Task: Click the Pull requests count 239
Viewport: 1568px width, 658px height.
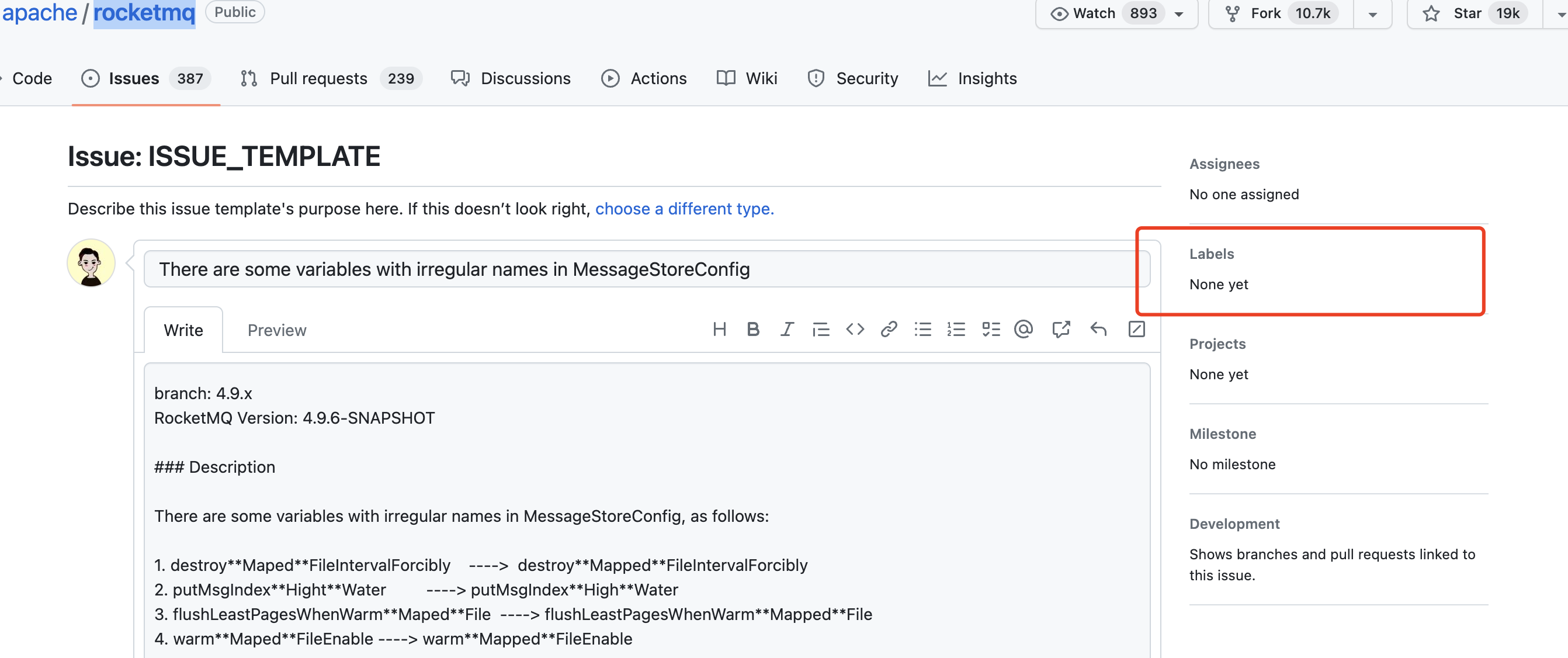Action: coord(401,78)
